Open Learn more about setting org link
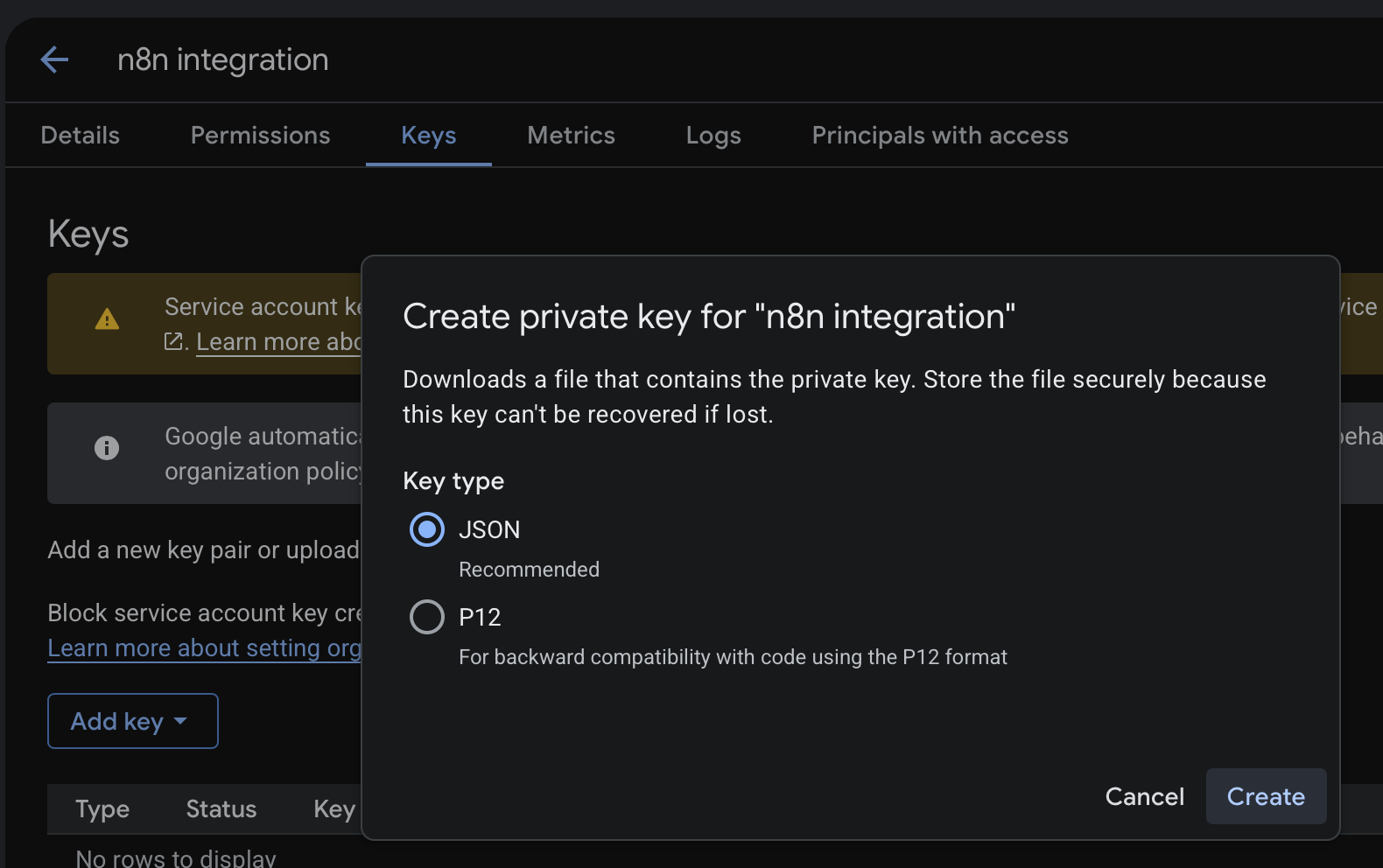1383x868 pixels. 204,647
